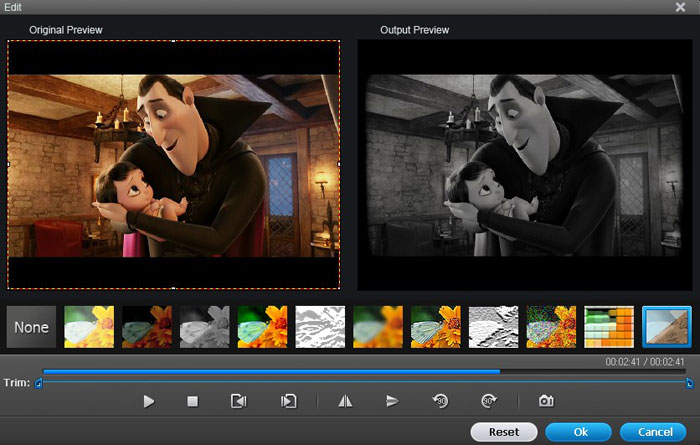Apply the gray emboss effect thumbnail
Viewport: 700px width, 445px height.
coord(494,327)
